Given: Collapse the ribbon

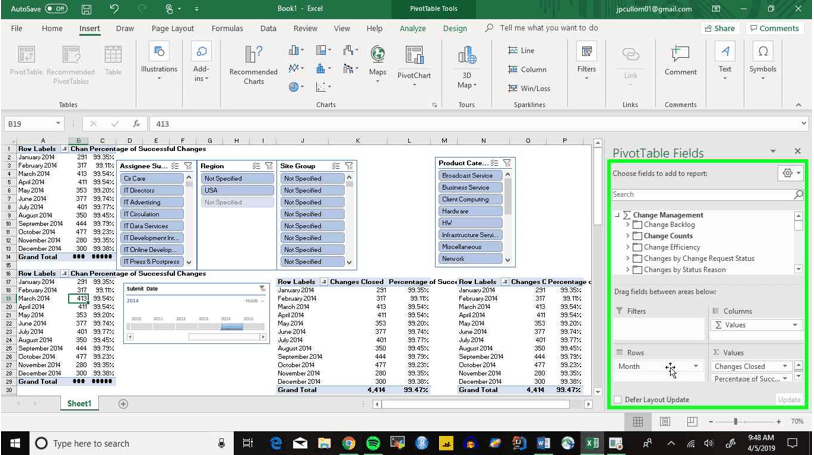Looking at the screenshot, I should [x=798, y=105].
